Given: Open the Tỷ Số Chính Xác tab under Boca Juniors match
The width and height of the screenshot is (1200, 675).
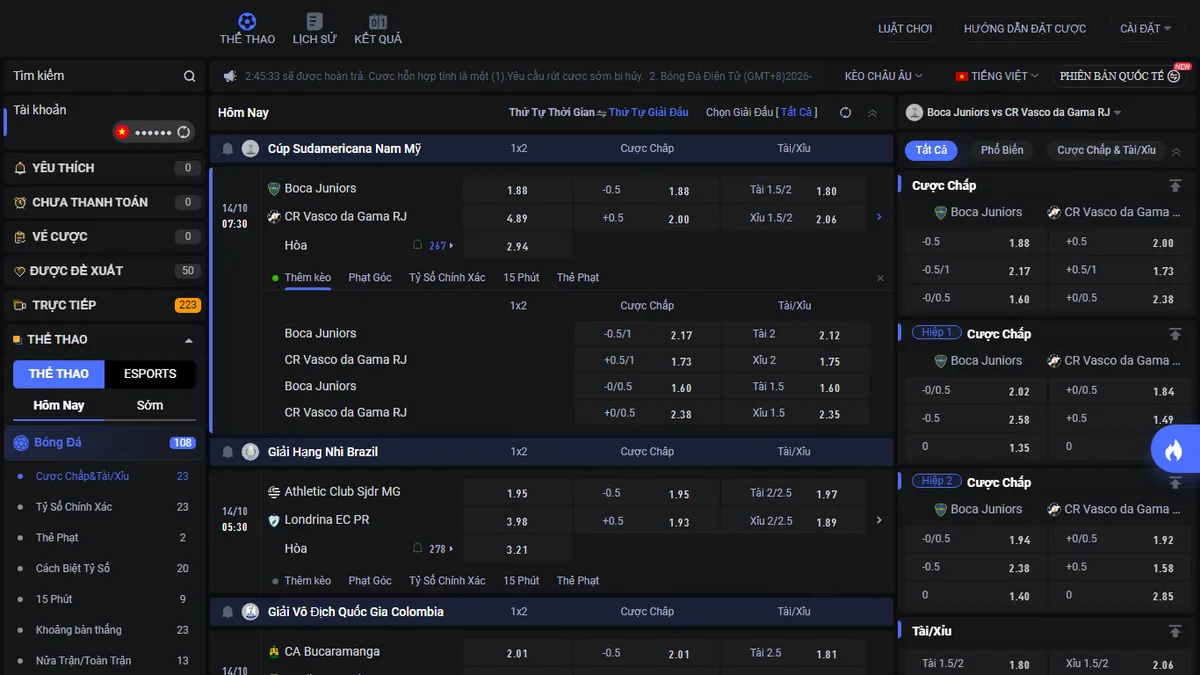Looking at the screenshot, I should coord(447,277).
